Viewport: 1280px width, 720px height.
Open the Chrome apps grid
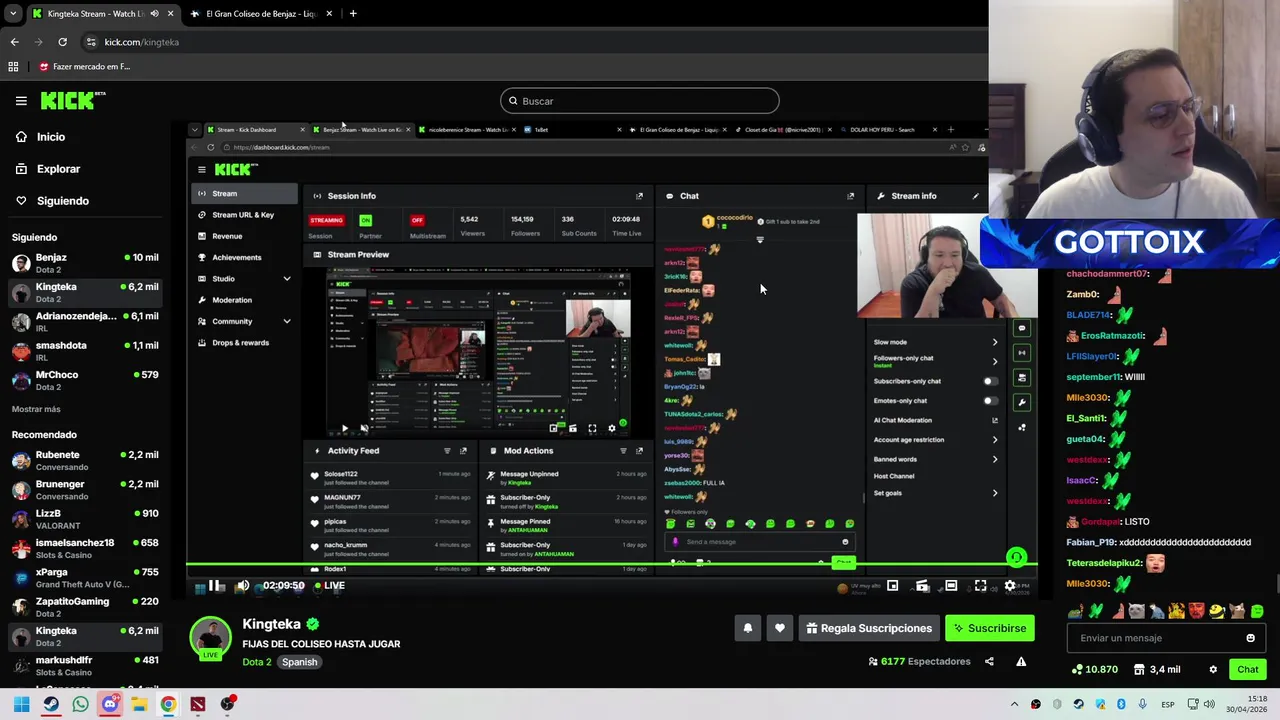tap(13, 67)
